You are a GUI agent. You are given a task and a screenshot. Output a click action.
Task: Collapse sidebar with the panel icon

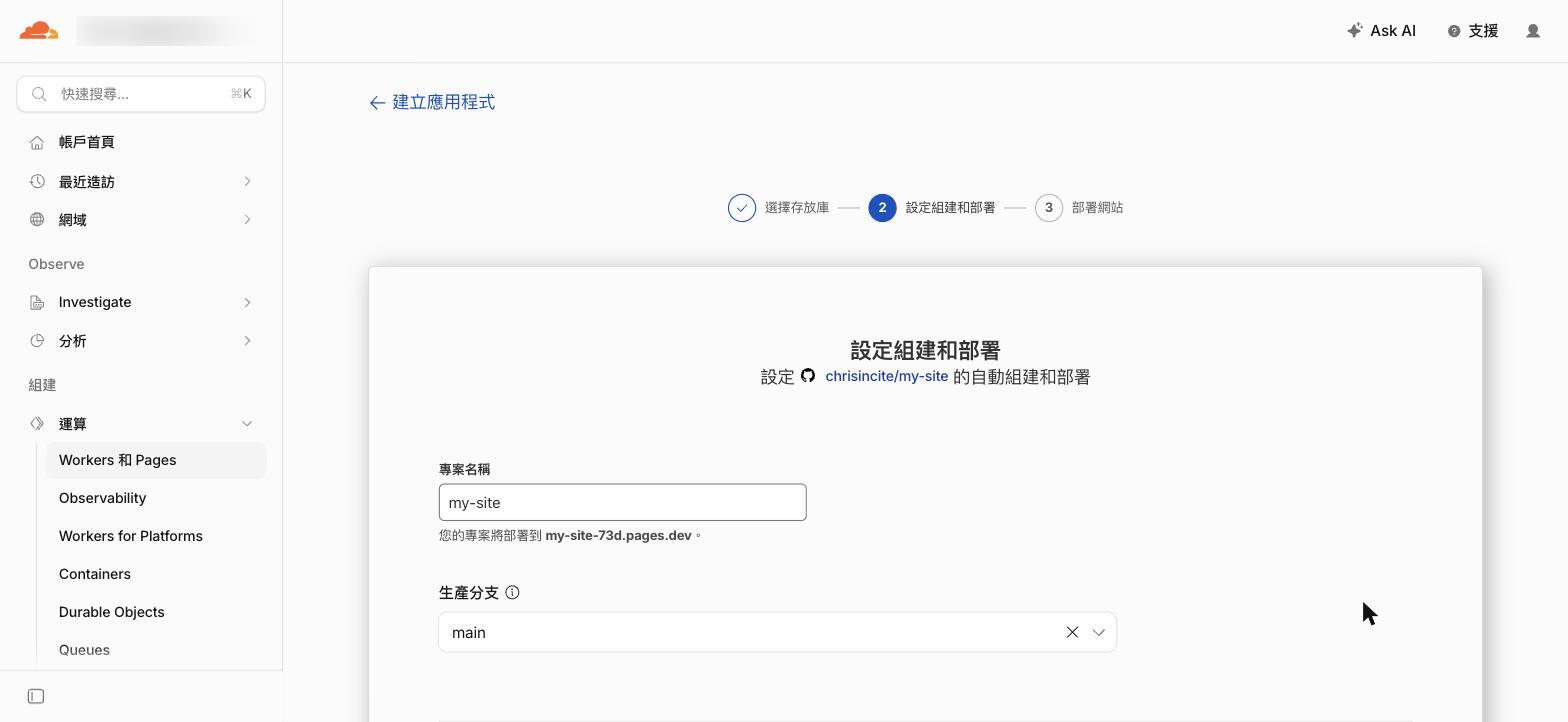(x=36, y=696)
